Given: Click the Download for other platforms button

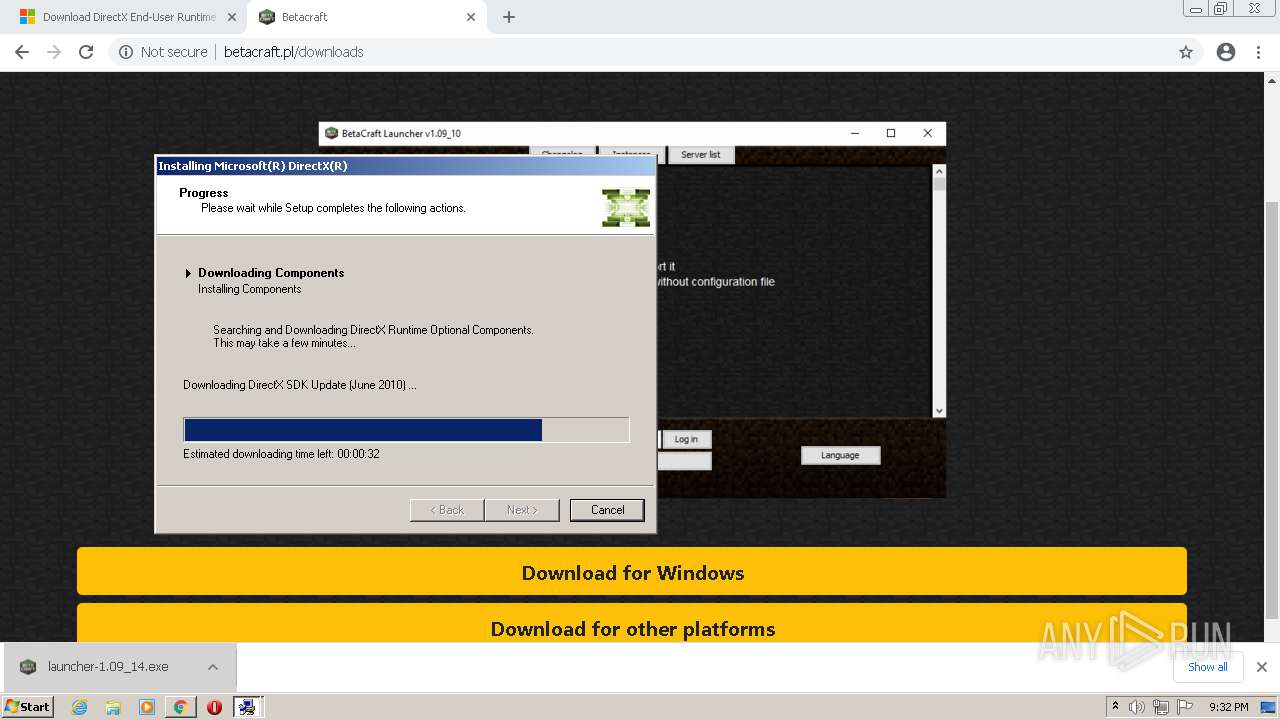Looking at the screenshot, I should pos(632,624).
